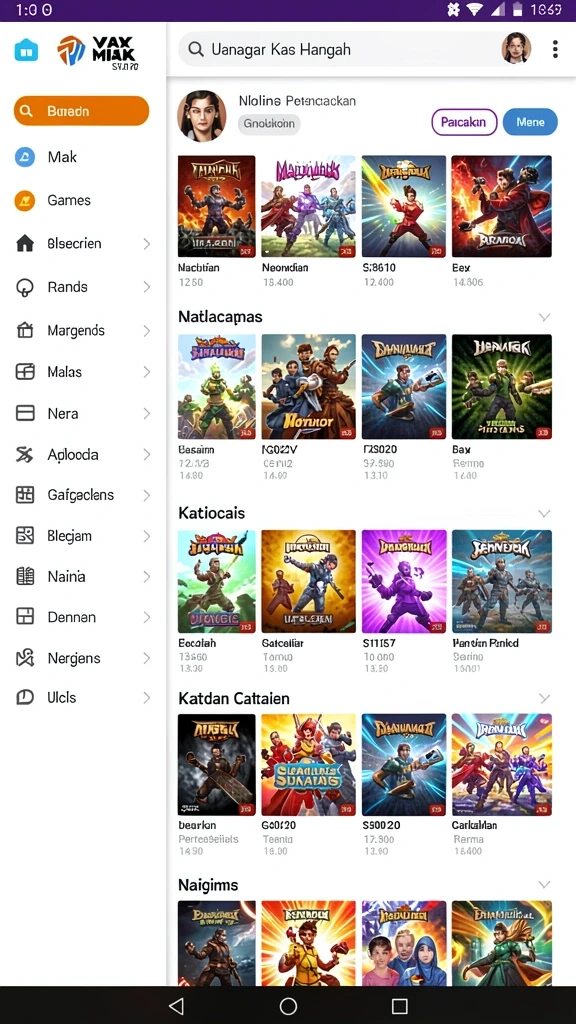The height and width of the screenshot is (1024, 576).
Task: Click the Blecjam sidebar icon
Action: 25,536
